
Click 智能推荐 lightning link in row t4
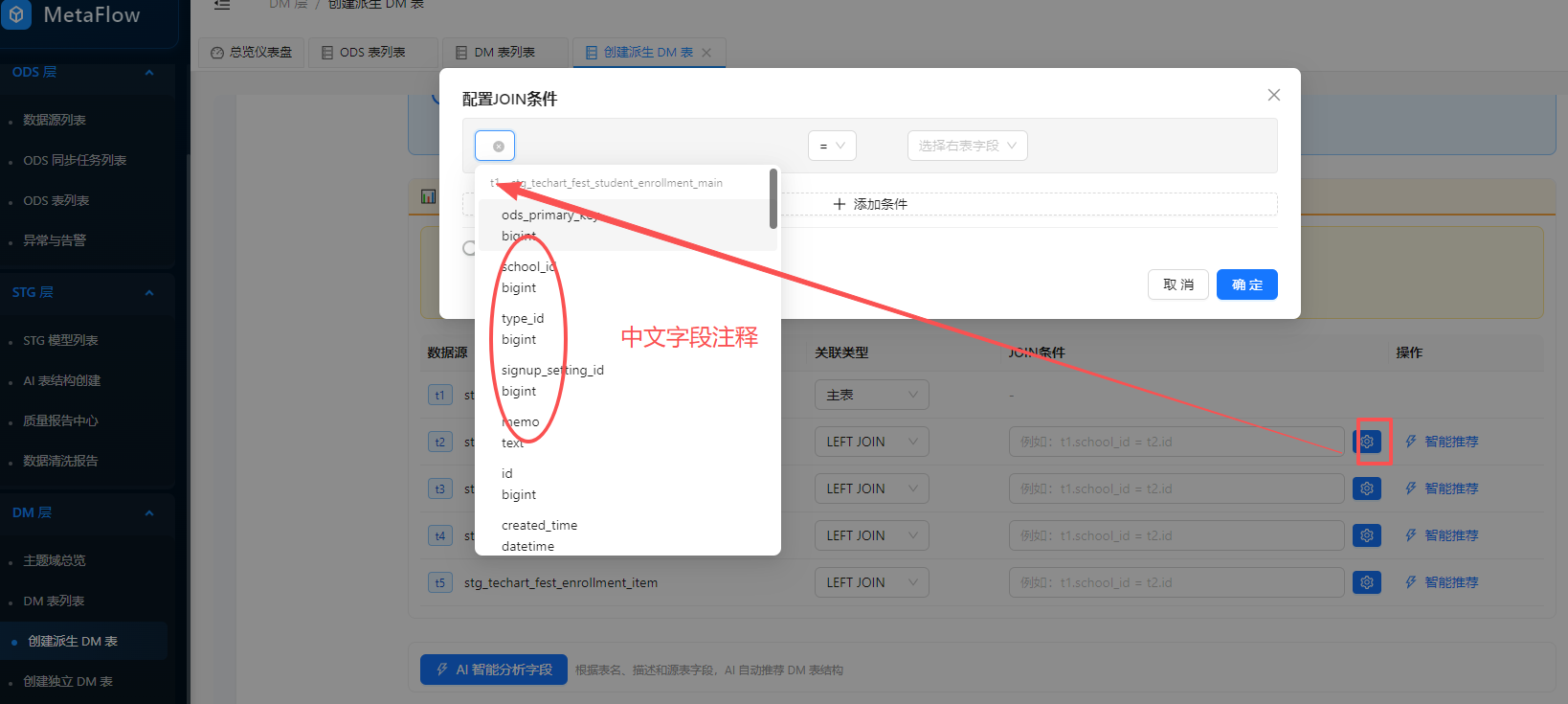(1442, 535)
